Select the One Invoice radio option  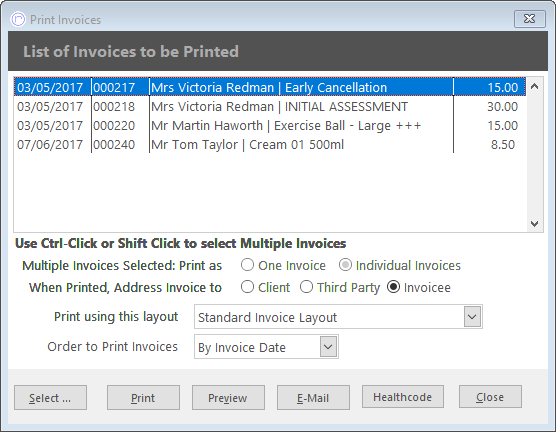click(247, 265)
